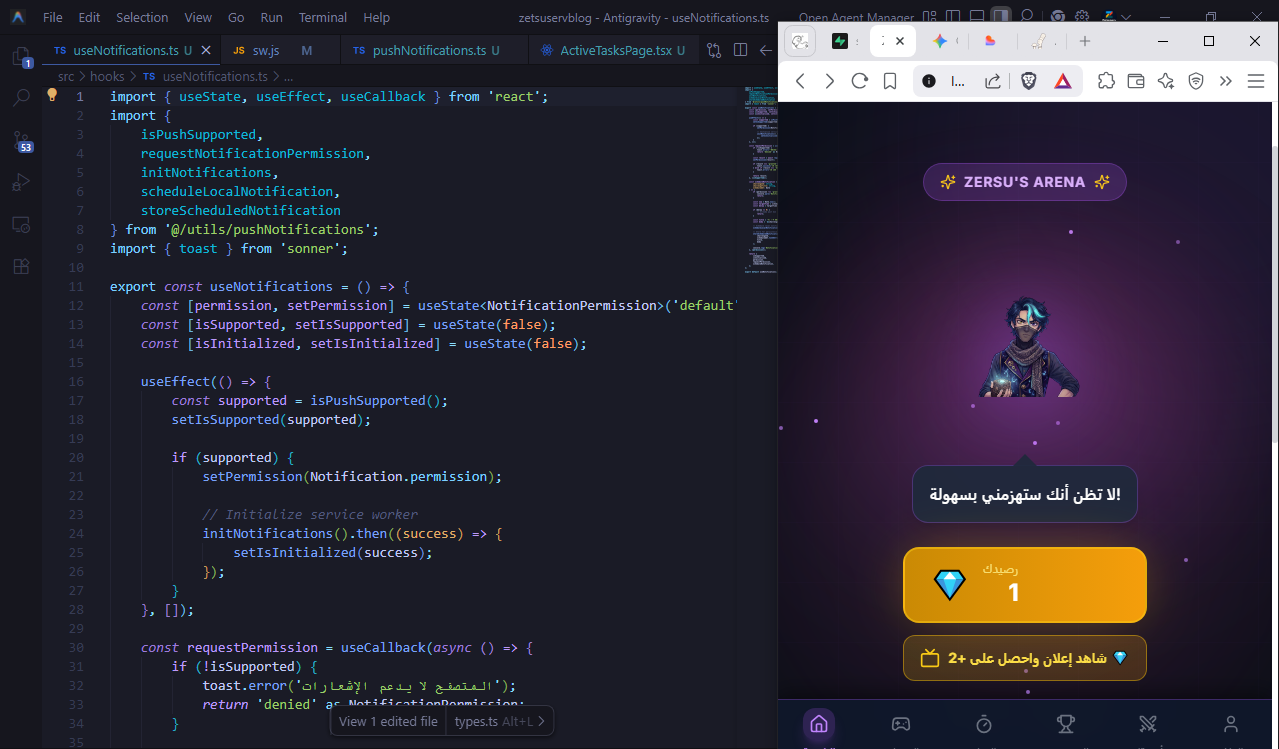Image resolution: width=1279 pixels, height=749 pixels.
Task: Open the Brave Wallet icon
Action: click(x=1136, y=81)
